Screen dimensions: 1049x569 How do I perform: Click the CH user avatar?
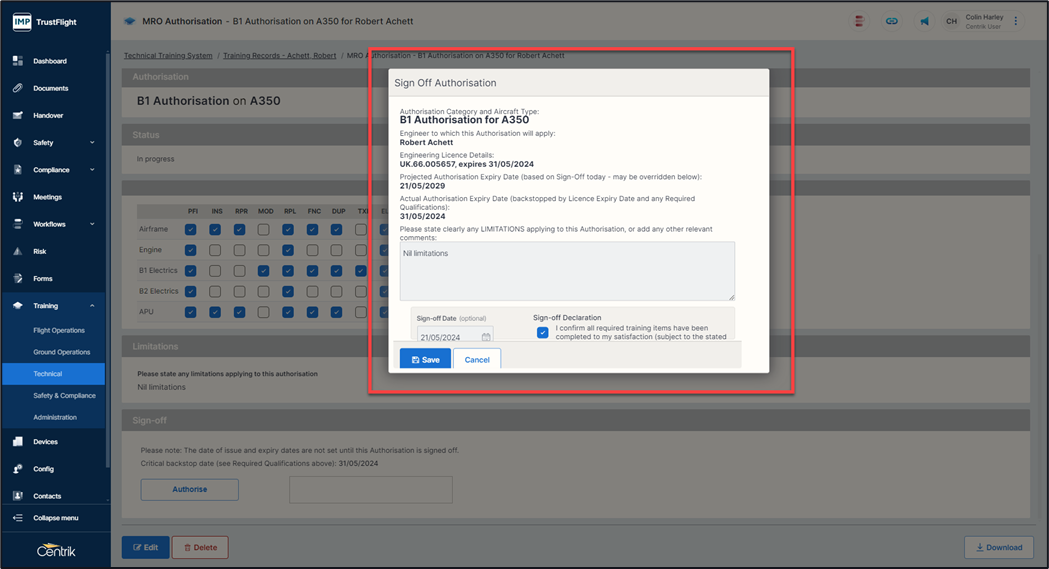tap(951, 21)
